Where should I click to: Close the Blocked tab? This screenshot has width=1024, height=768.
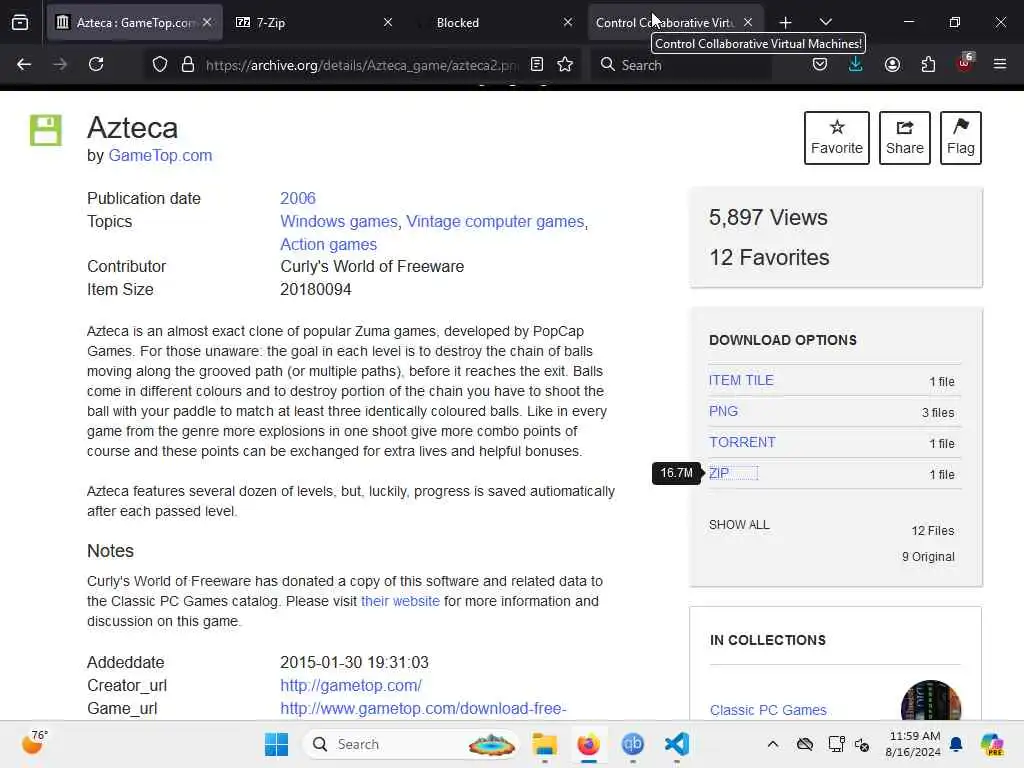click(x=568, y=22)
